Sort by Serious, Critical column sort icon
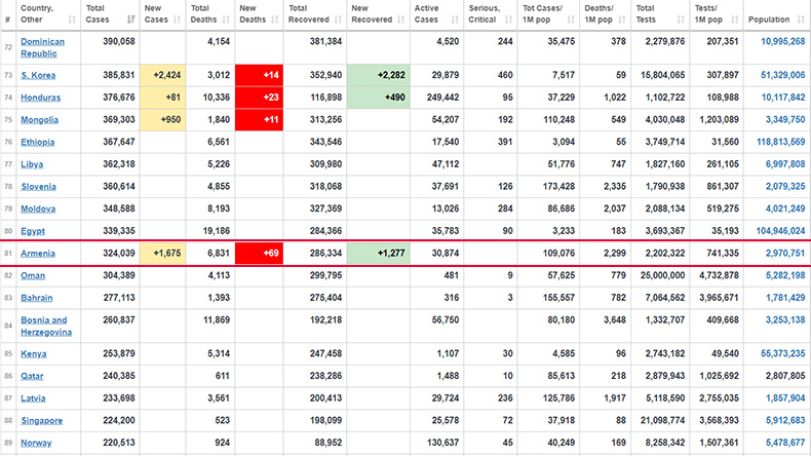This screenshot has width=811, height=456. (x=508, y=20)
